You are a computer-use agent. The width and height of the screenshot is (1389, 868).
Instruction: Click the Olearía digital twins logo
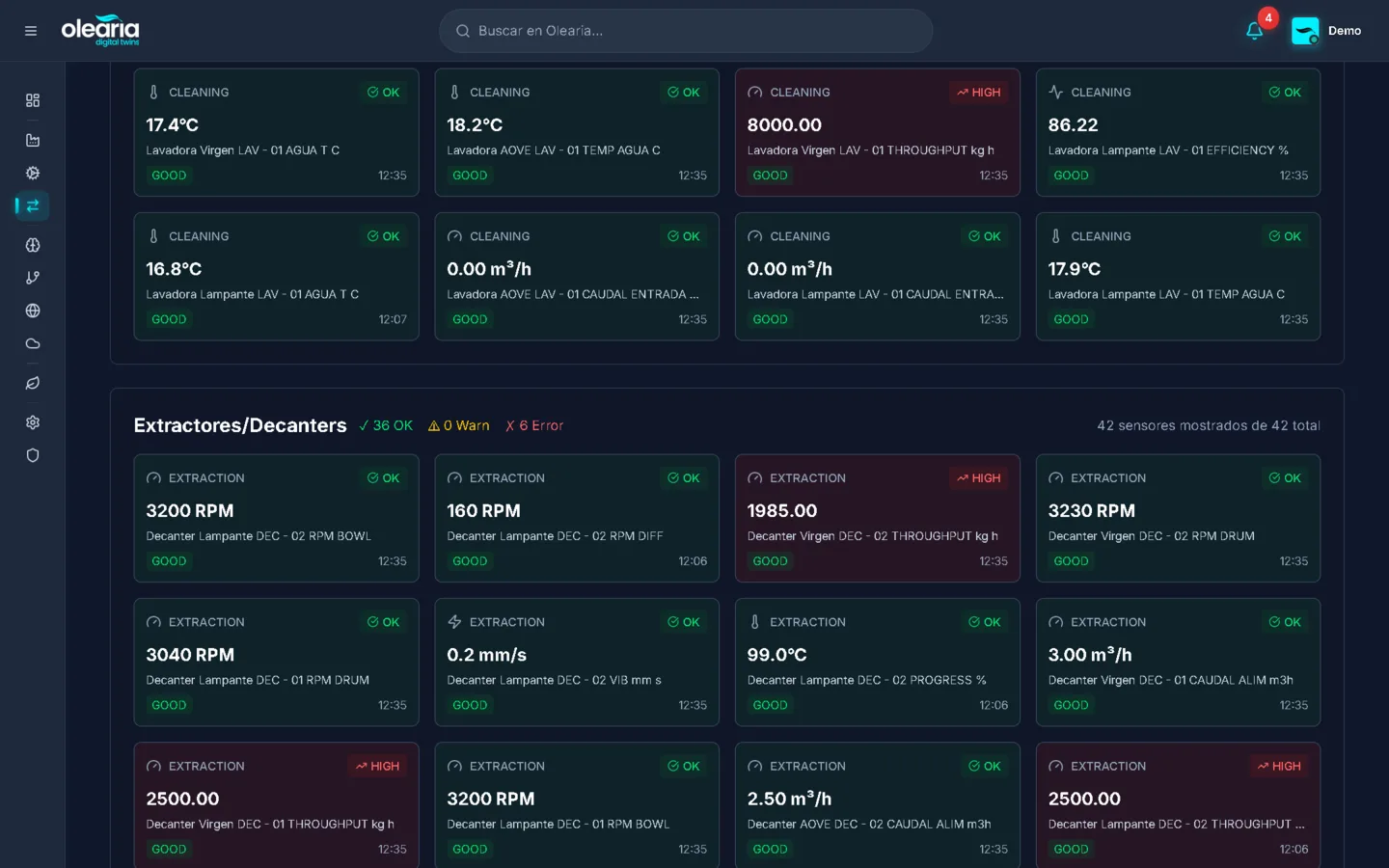(100, 30)
